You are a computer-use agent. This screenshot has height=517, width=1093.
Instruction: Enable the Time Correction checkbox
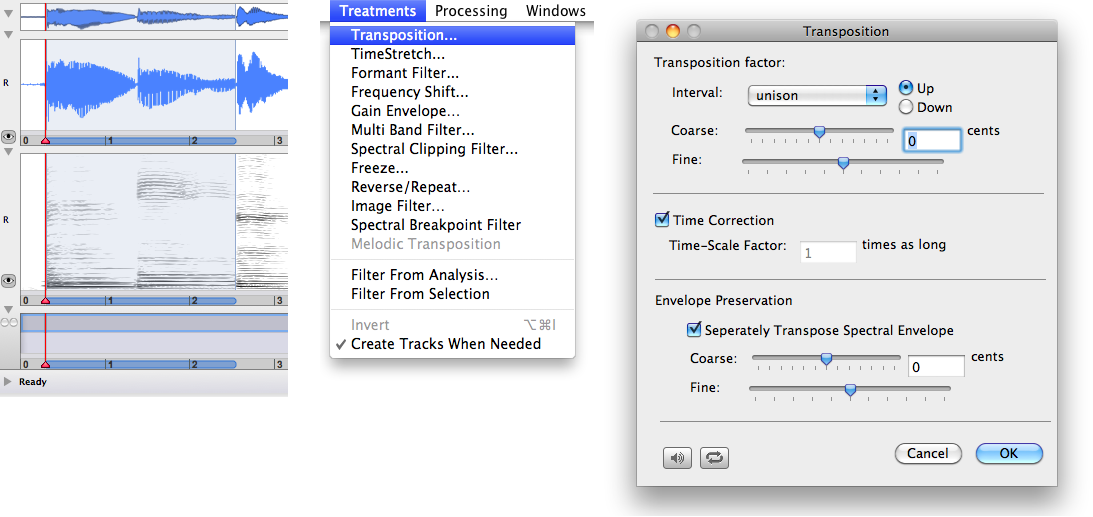661,220
